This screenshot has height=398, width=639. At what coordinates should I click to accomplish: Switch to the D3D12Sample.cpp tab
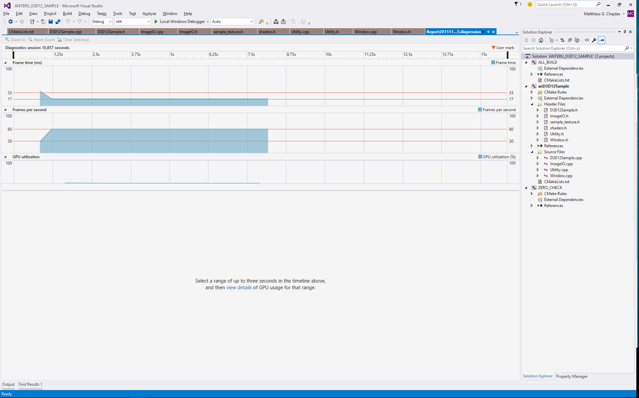click(66, 31)
